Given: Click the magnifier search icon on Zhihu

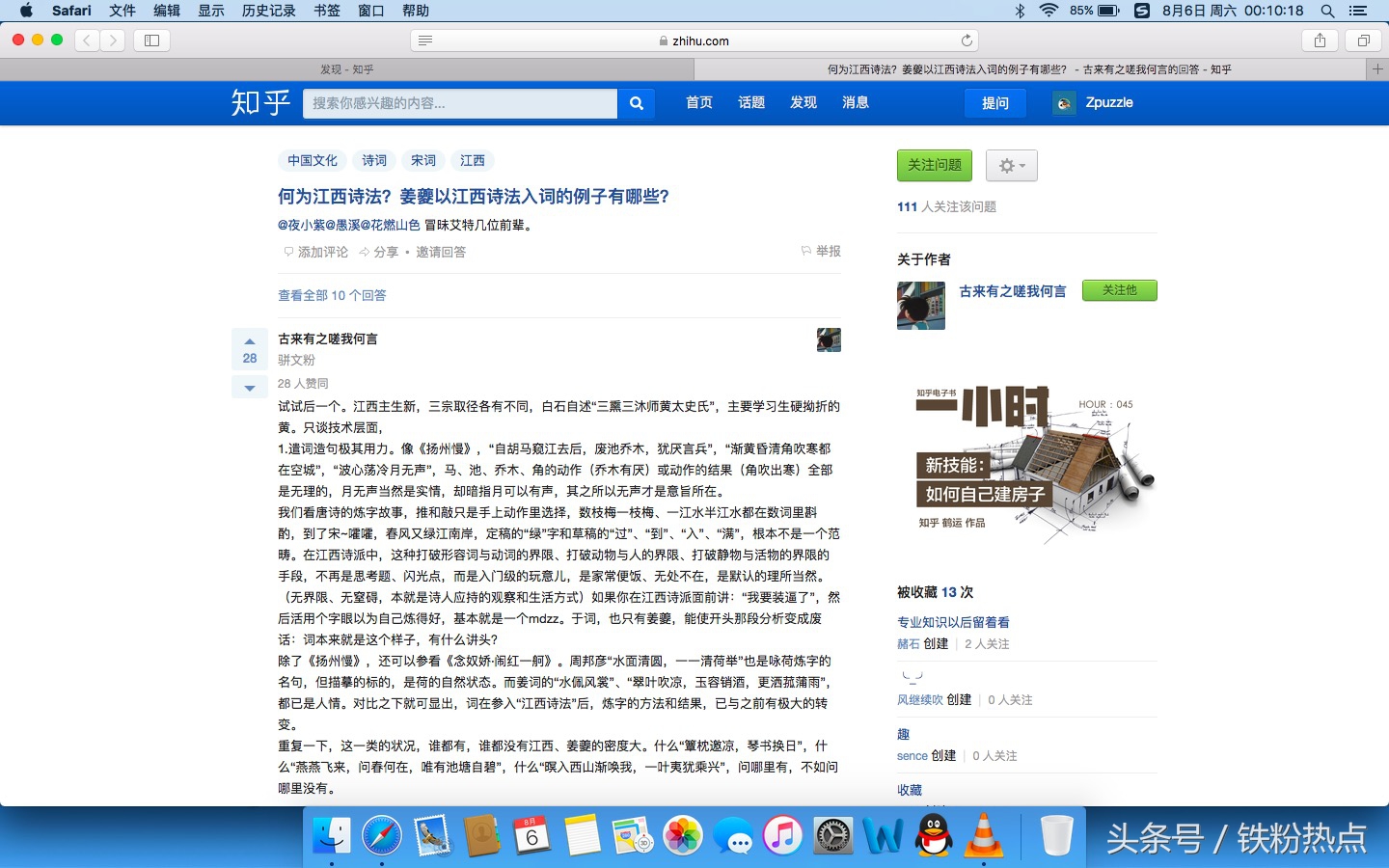Looking at the screenshot, I should [636, 102].
